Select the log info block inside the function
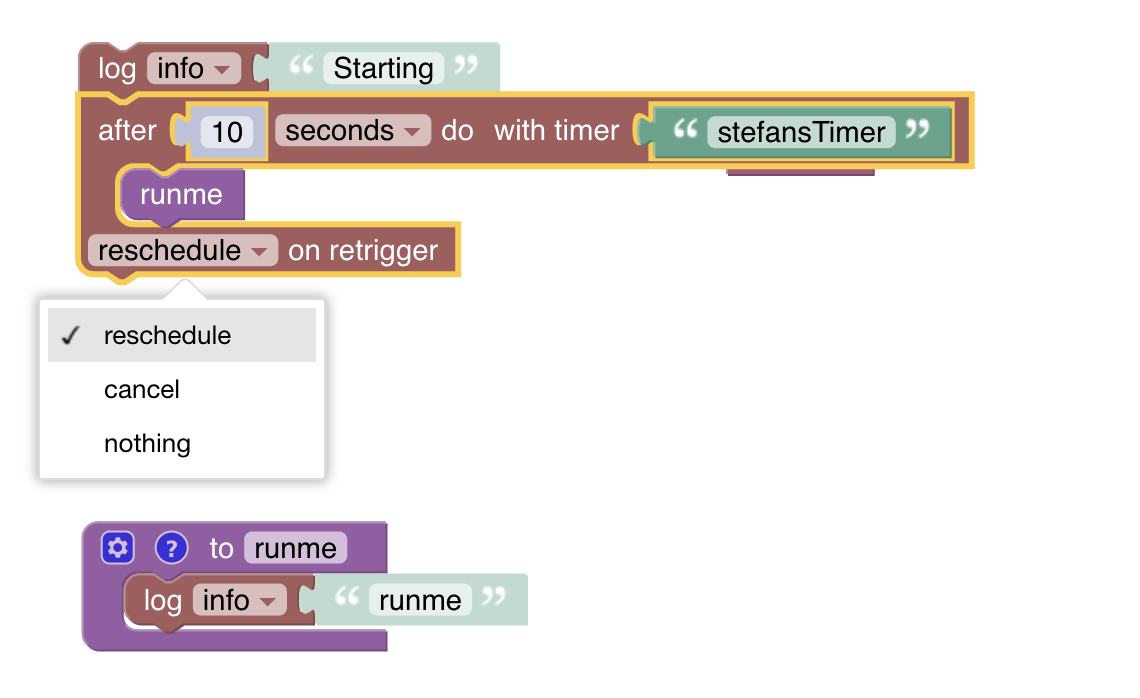The width and height of the screenshot is (1140, 698). click(162, 600)
